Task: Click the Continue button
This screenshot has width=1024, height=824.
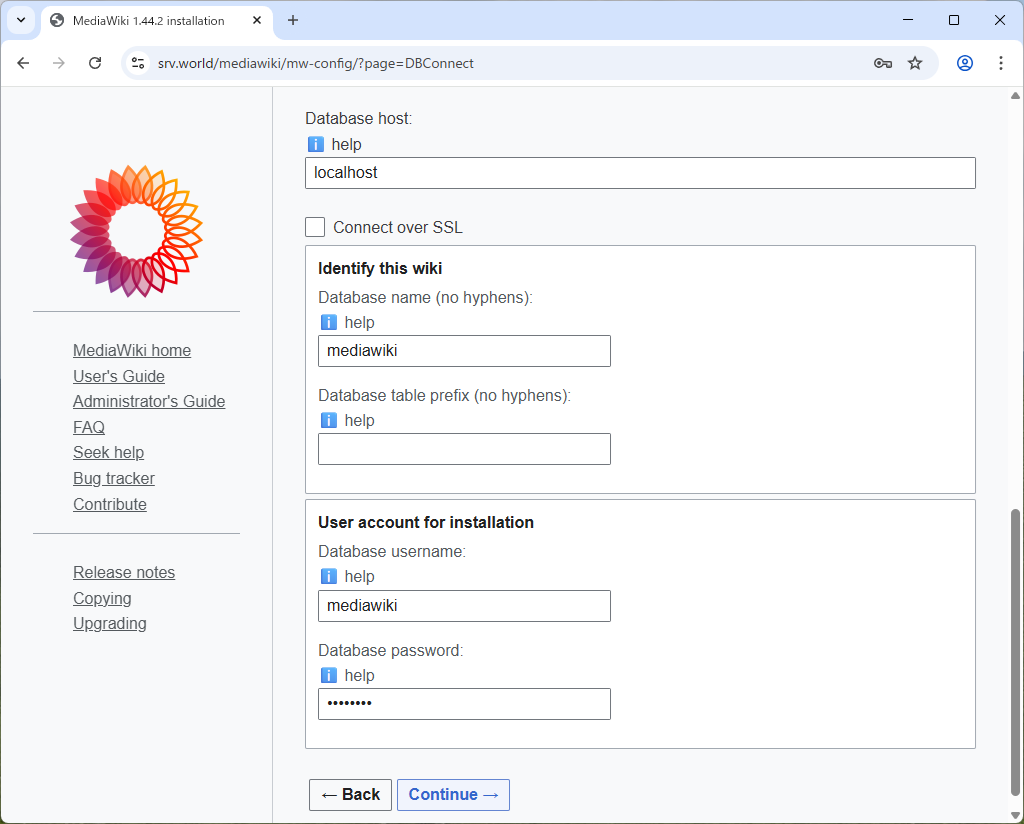Action: pos(453,795)
